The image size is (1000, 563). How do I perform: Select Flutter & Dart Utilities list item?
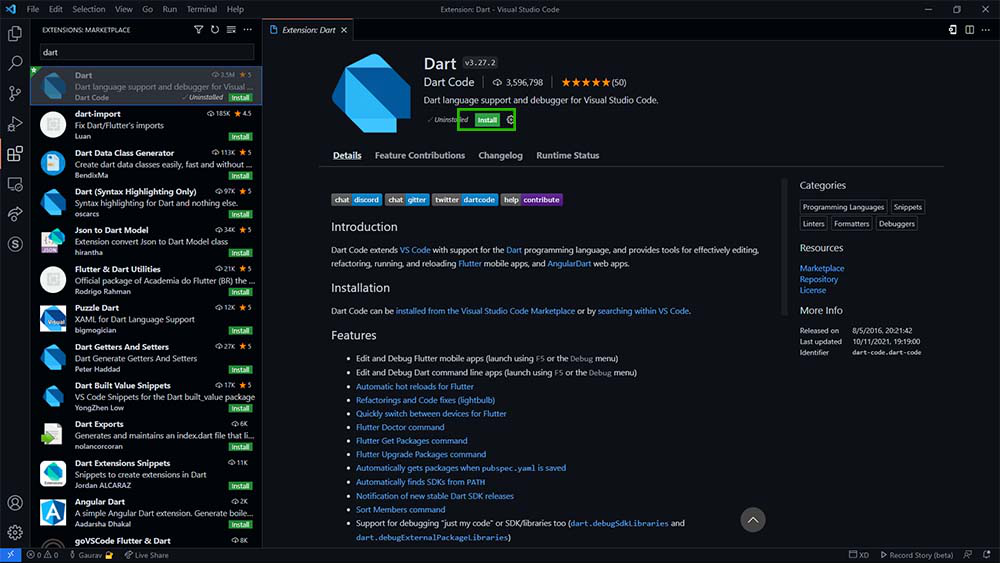[147, 280]
